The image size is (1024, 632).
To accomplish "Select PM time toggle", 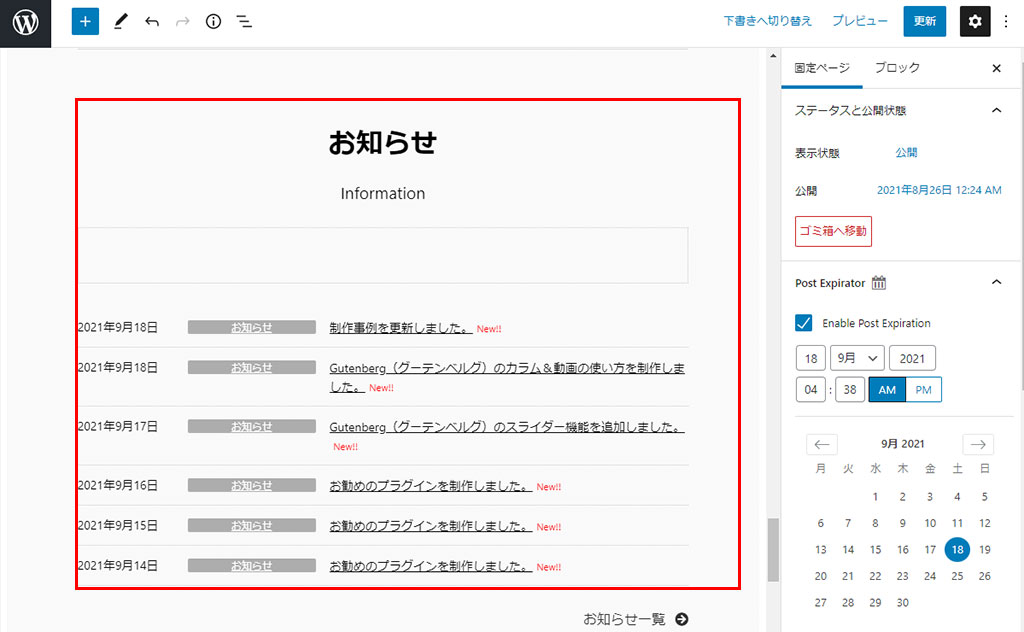I will coord(923,390).
